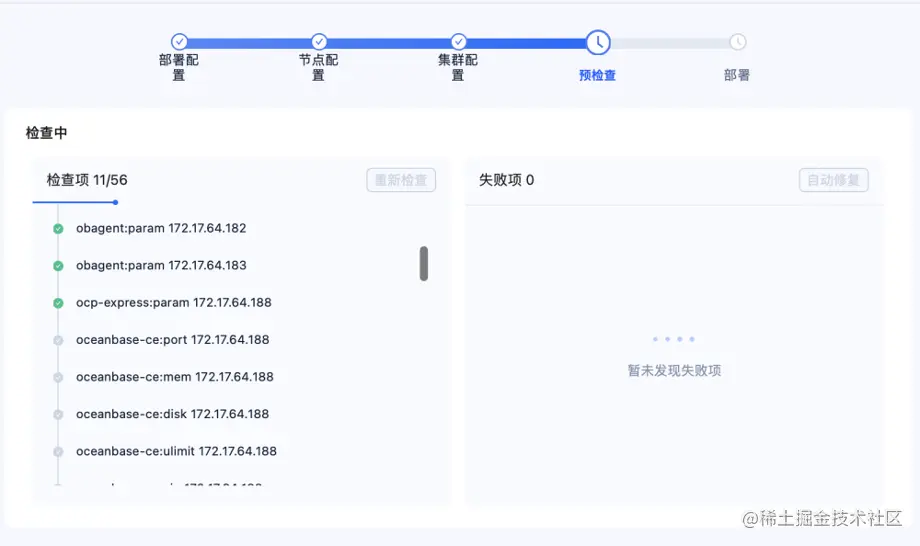Click the 重新检查 button

pos(401,180)
